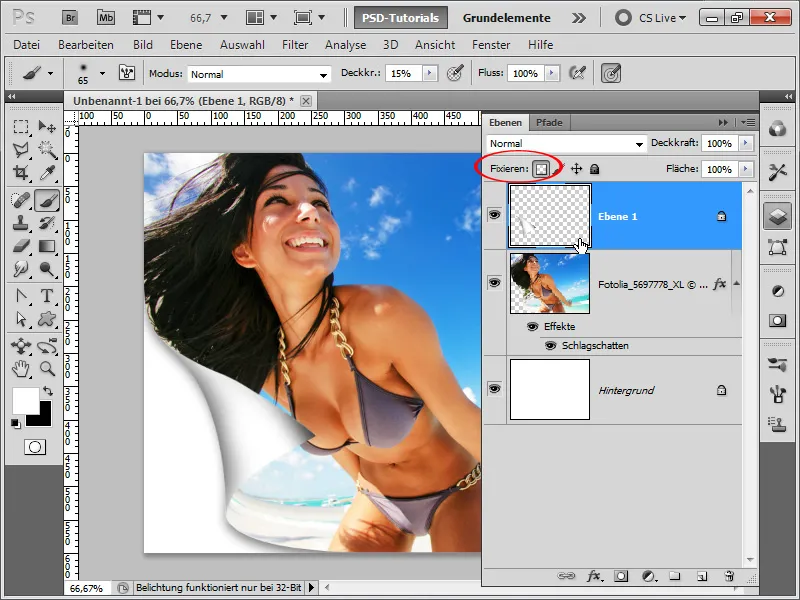Select the Grundelemente workspace
Image resolution: width=800 pixels, height=600 pixels.
point(506,18)
